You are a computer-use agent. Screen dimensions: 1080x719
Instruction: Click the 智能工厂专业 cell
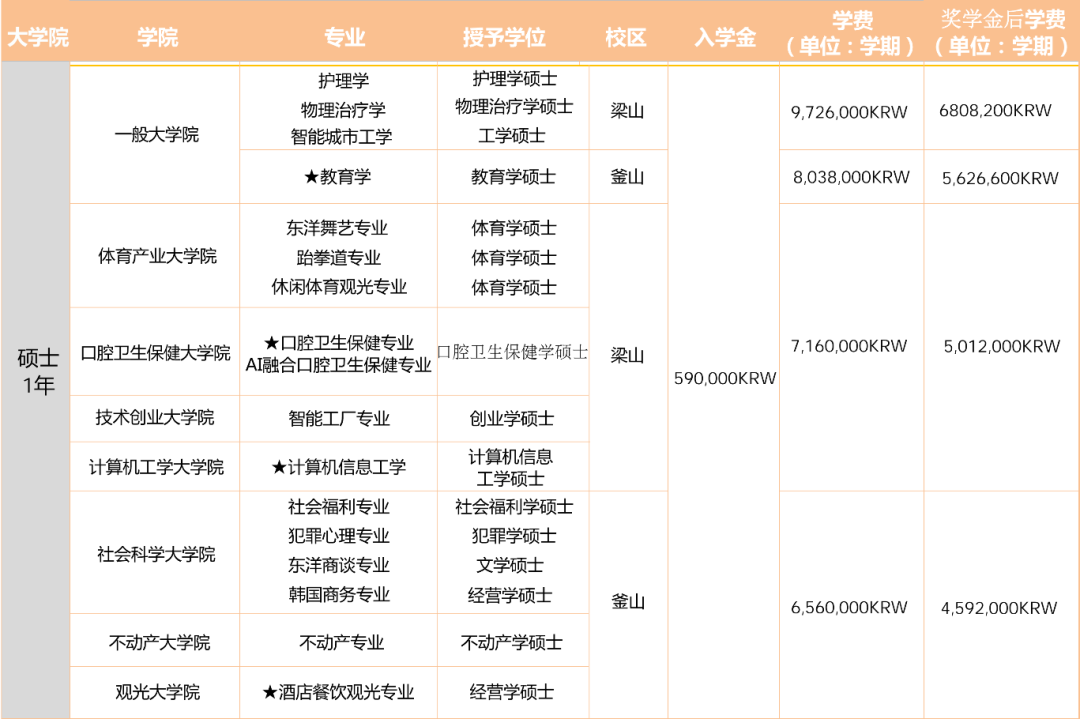tap(337, 418)
